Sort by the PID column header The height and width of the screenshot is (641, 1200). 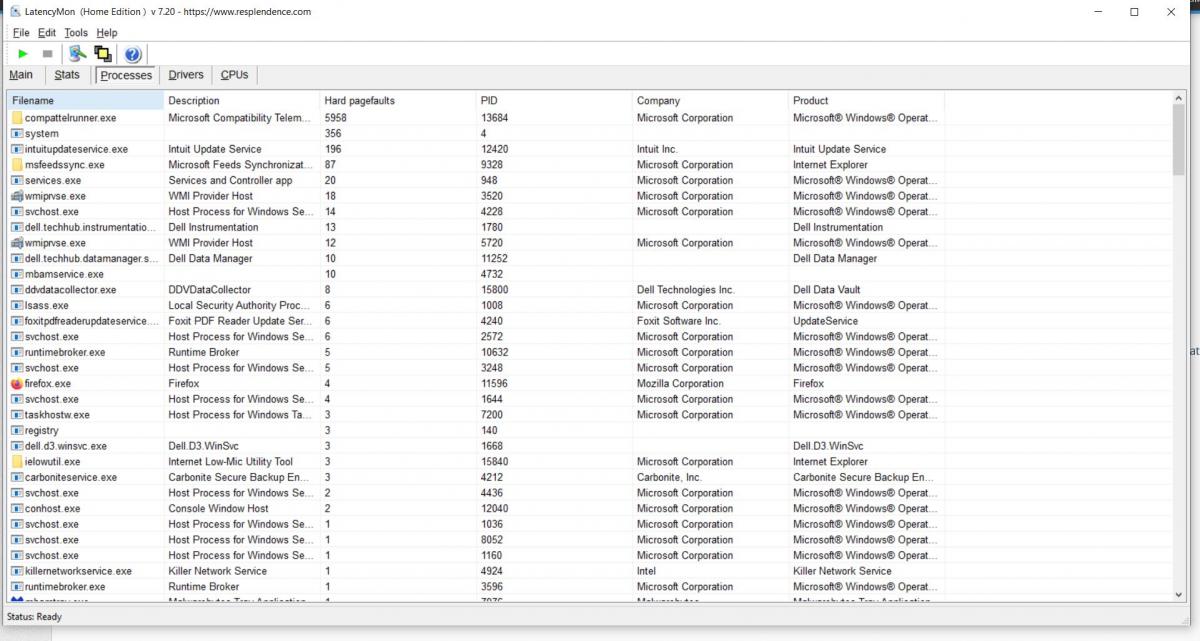554,101
